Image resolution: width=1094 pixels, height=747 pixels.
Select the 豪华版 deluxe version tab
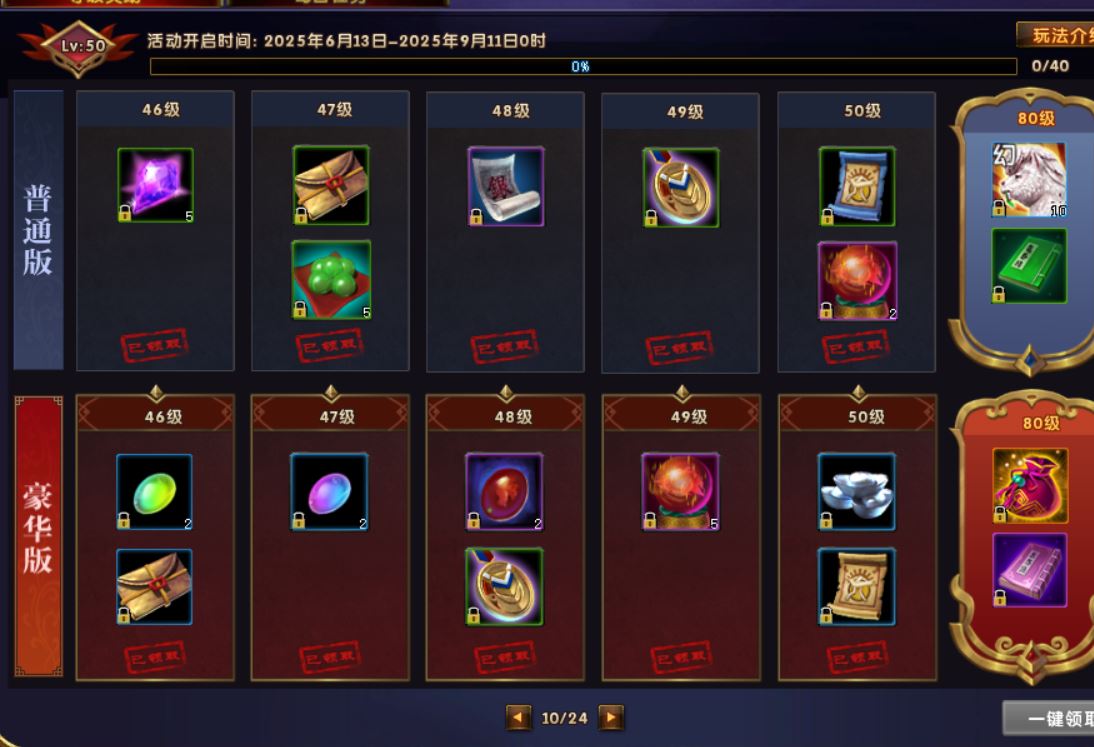click(38, 536)
